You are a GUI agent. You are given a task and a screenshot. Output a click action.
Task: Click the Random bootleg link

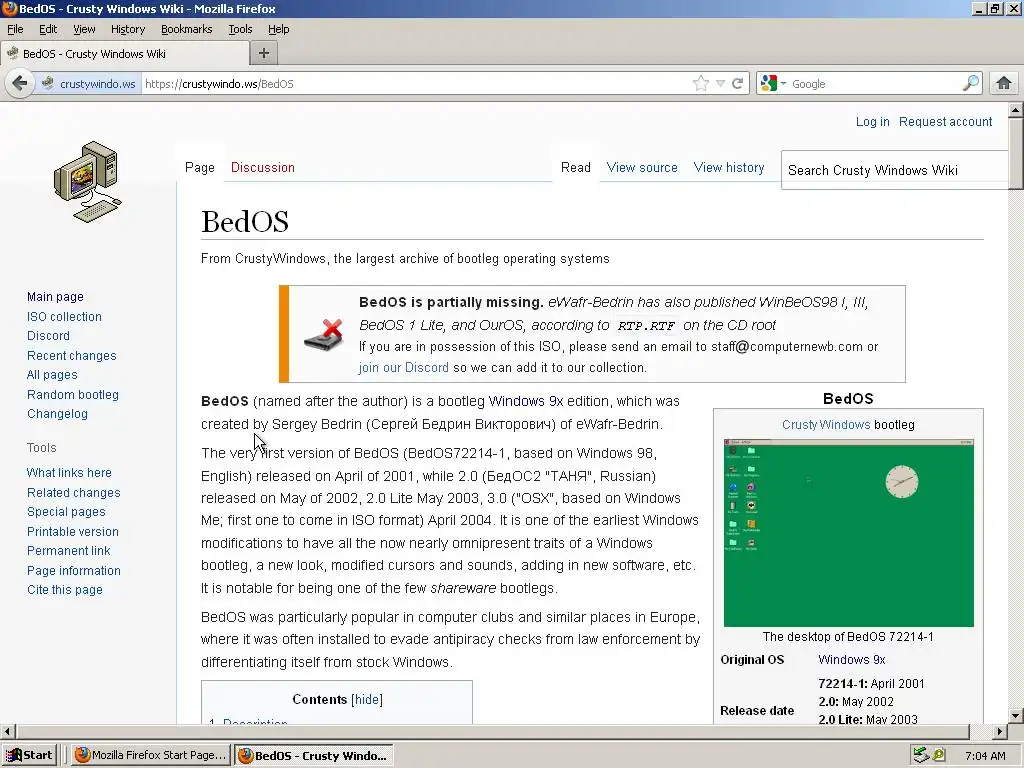[x=72, y=394]
